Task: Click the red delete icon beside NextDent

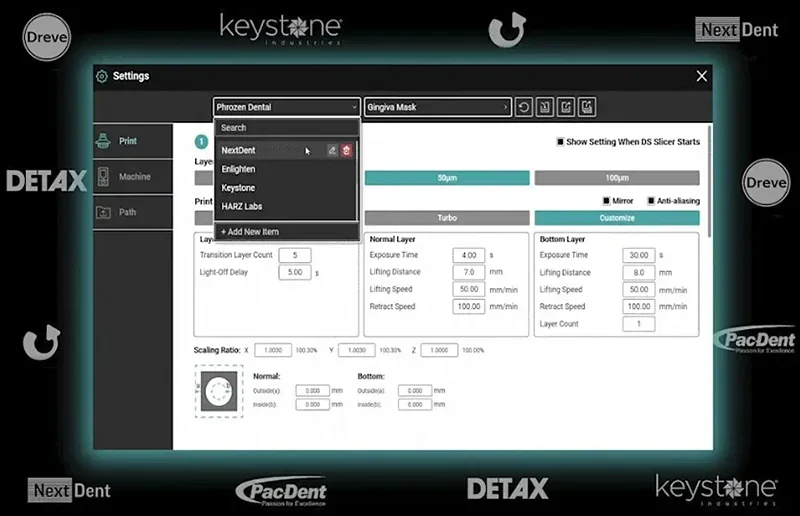Action: click(x=346, y=150)
